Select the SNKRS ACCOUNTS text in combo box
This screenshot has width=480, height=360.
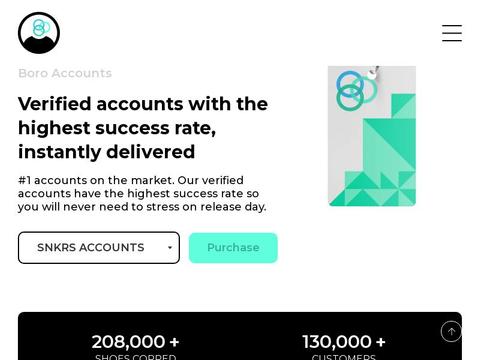coord(91,248)
